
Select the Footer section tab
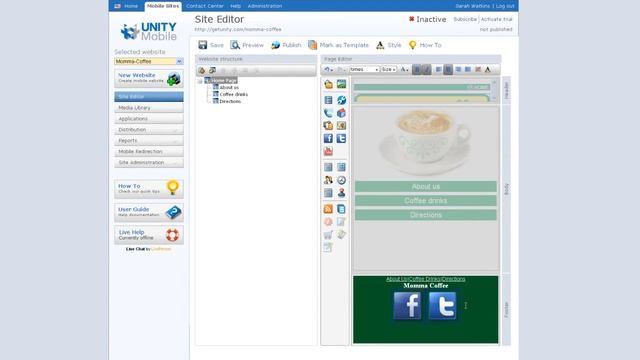coord(507,310)
